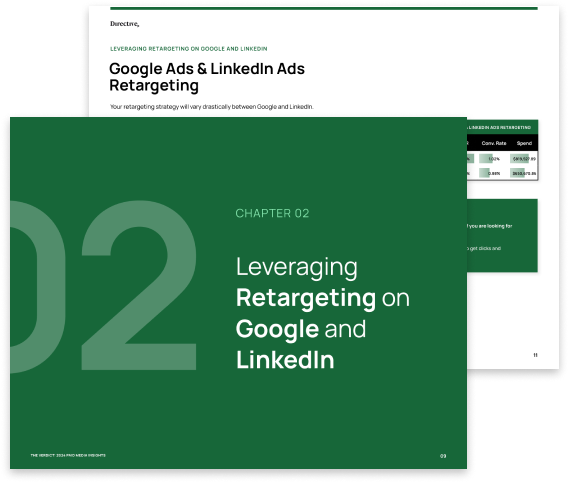Select the CHAPTER 02 label
Image resolution: width=569 pixels, height=483 pixels.
(x=272, y=213)
